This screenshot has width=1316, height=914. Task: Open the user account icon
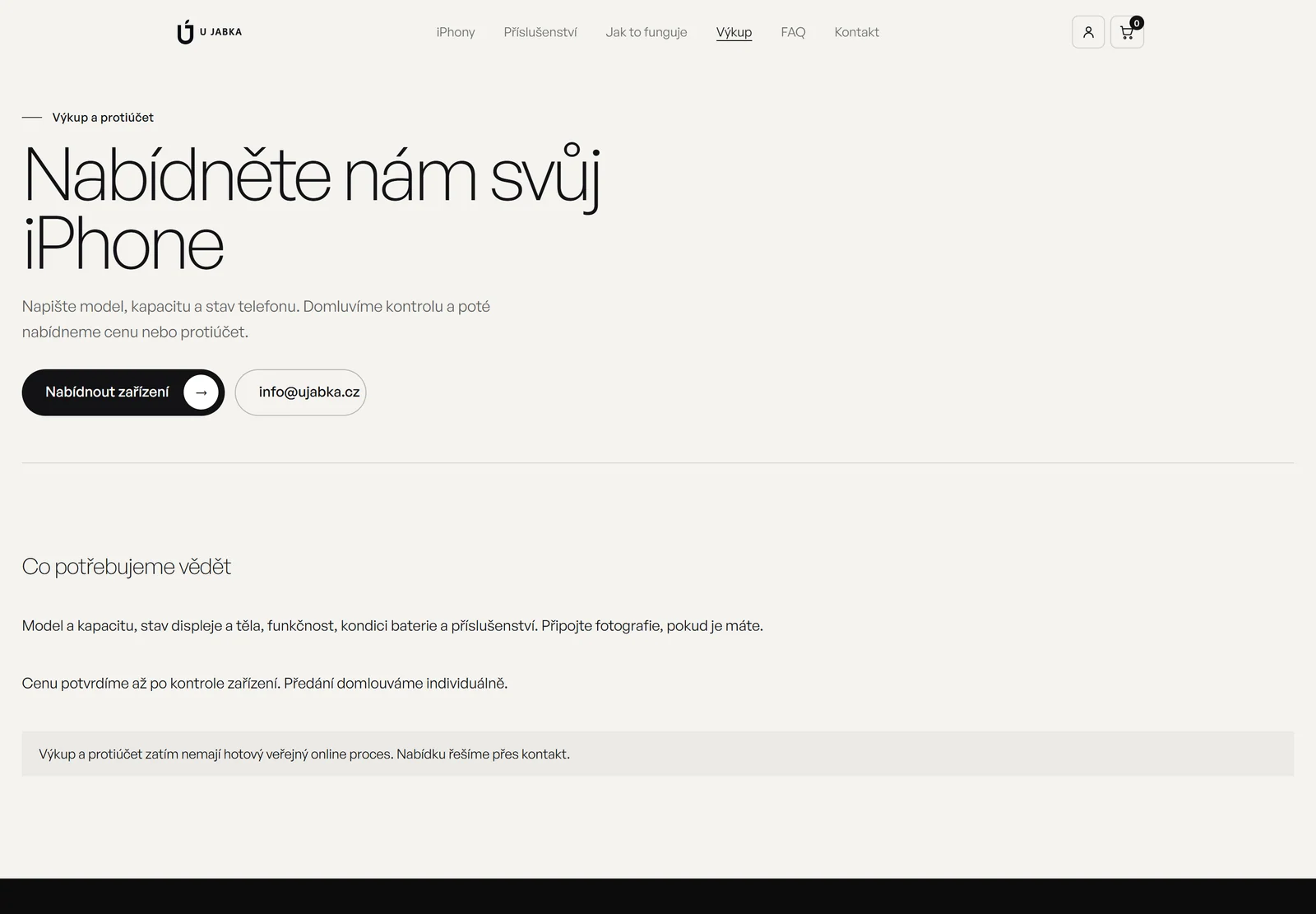pyautogui.click(x=1088, y=32)
